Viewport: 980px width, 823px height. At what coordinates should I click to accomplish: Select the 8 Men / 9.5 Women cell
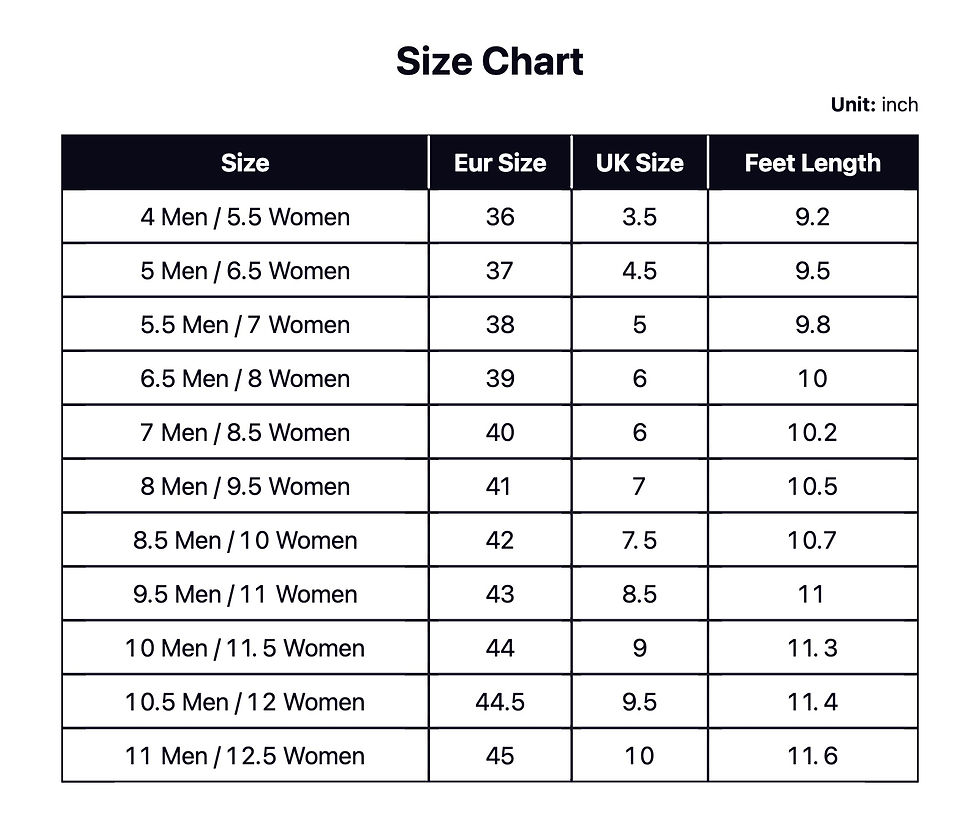245,487
